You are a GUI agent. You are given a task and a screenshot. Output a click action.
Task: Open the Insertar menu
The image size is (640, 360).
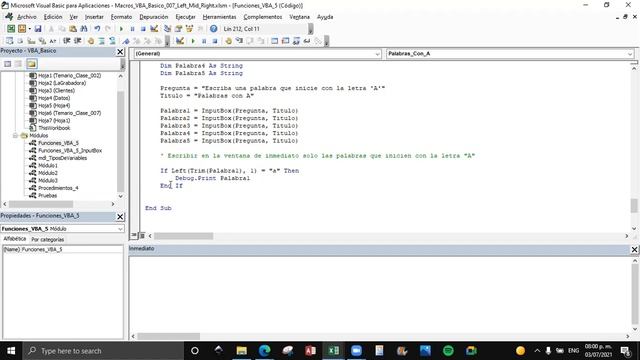94,17
